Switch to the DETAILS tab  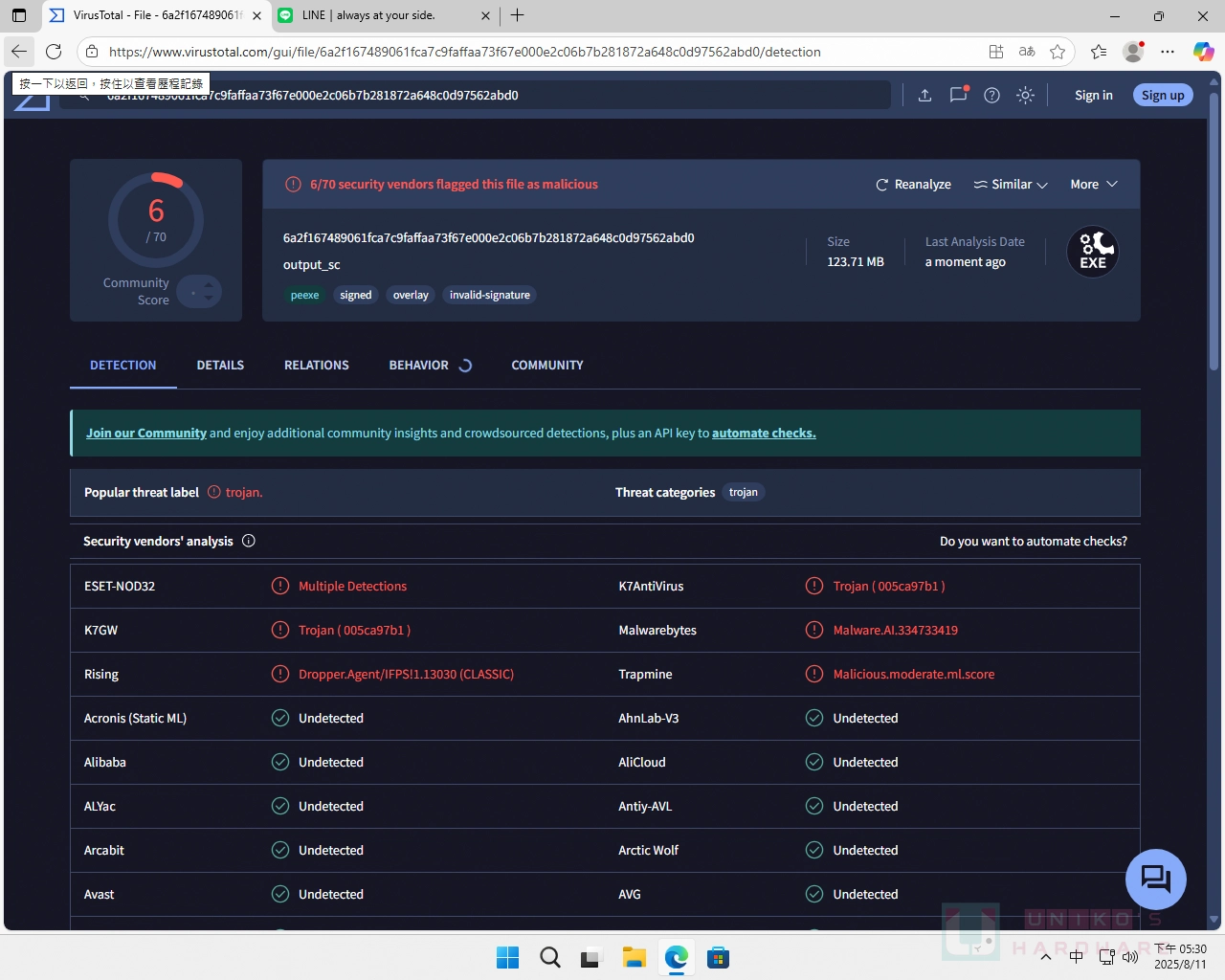[220, 365]
